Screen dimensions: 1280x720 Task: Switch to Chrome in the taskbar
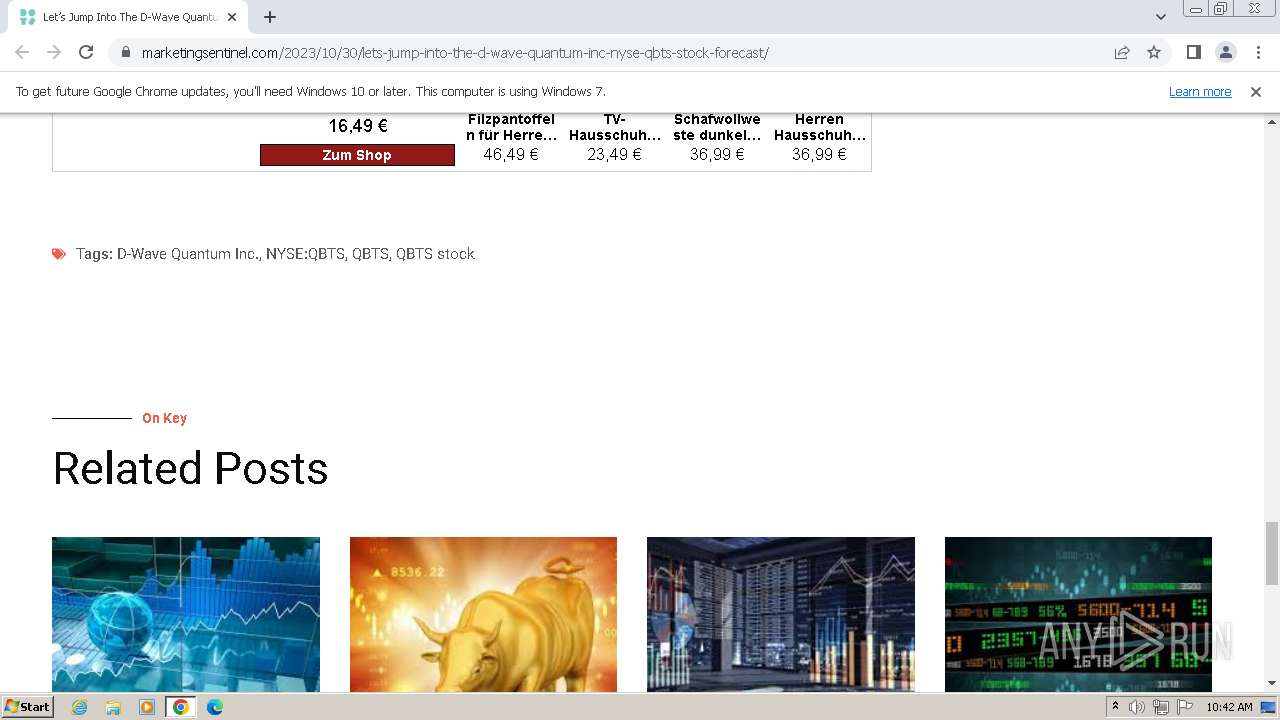180,707
